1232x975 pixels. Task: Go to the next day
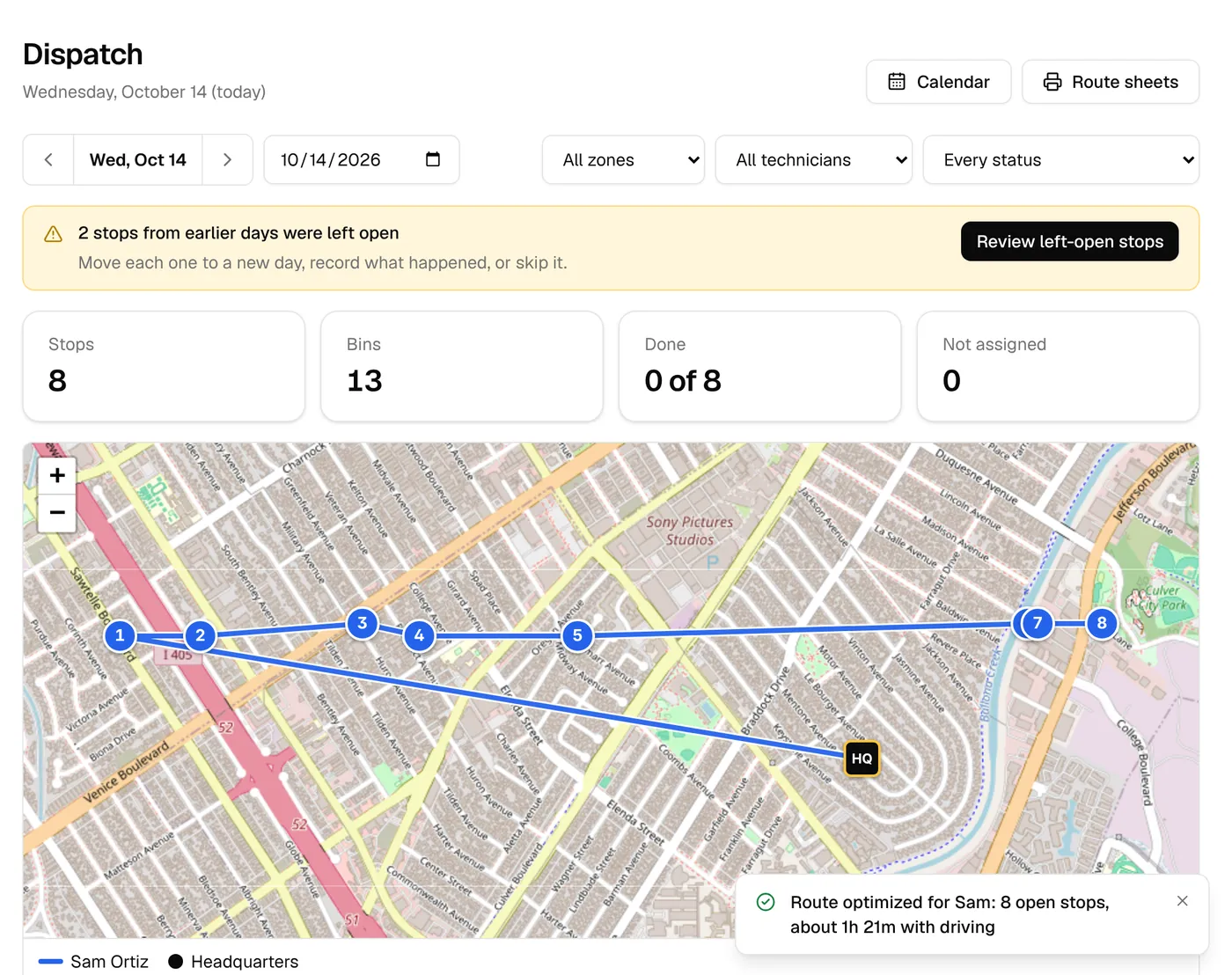tap(227, 159)
